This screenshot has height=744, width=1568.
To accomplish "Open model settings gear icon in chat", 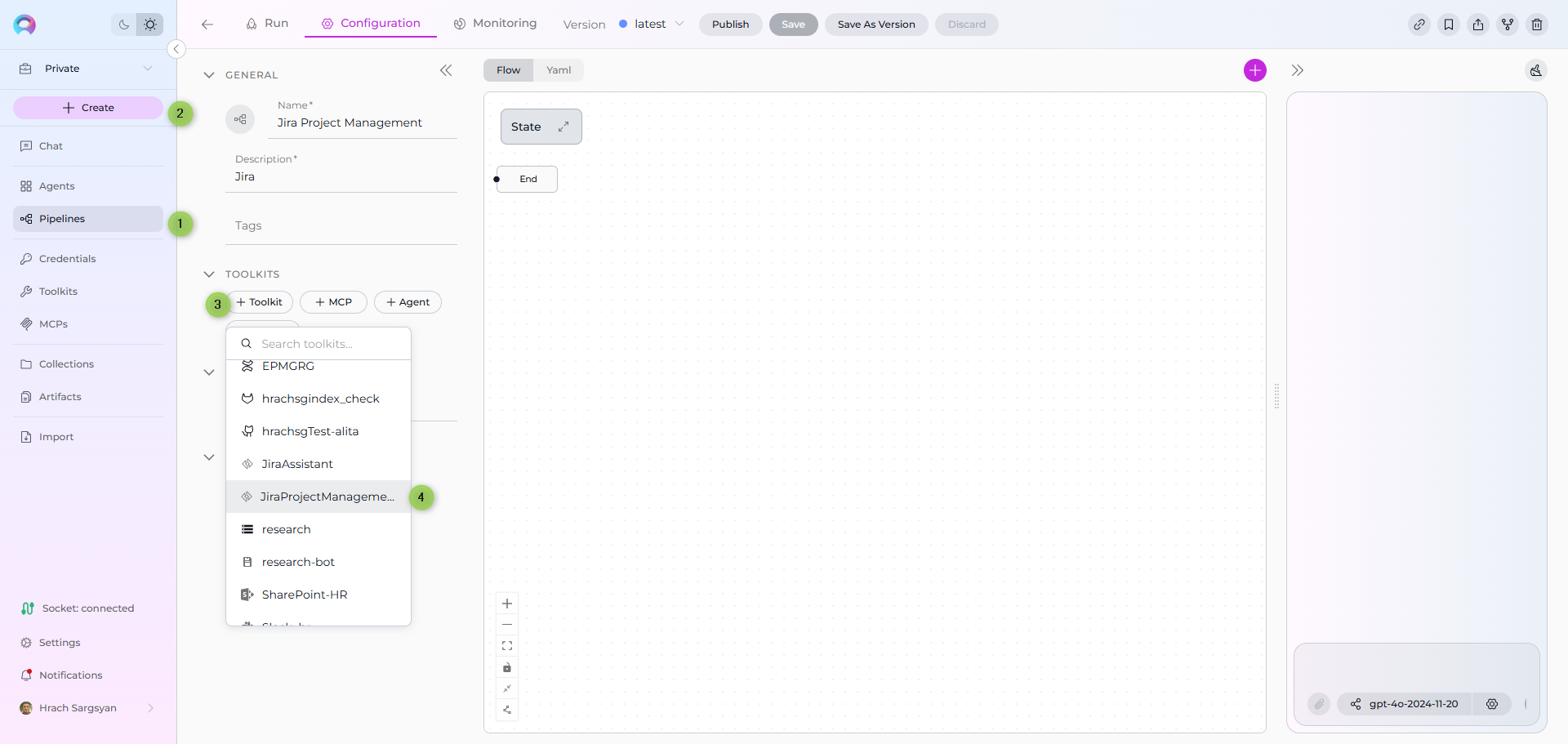I will click(1491, 704).
